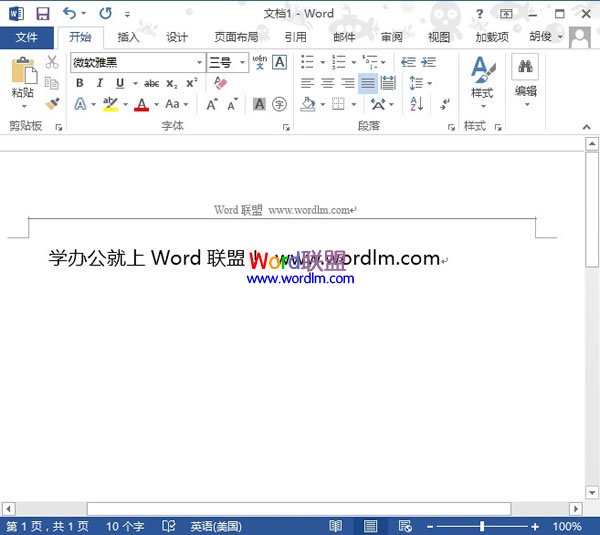This screenshot has width=600, height=535.
Task: Open the Bullets list dropdown arrow
Action: pos(322,62)
